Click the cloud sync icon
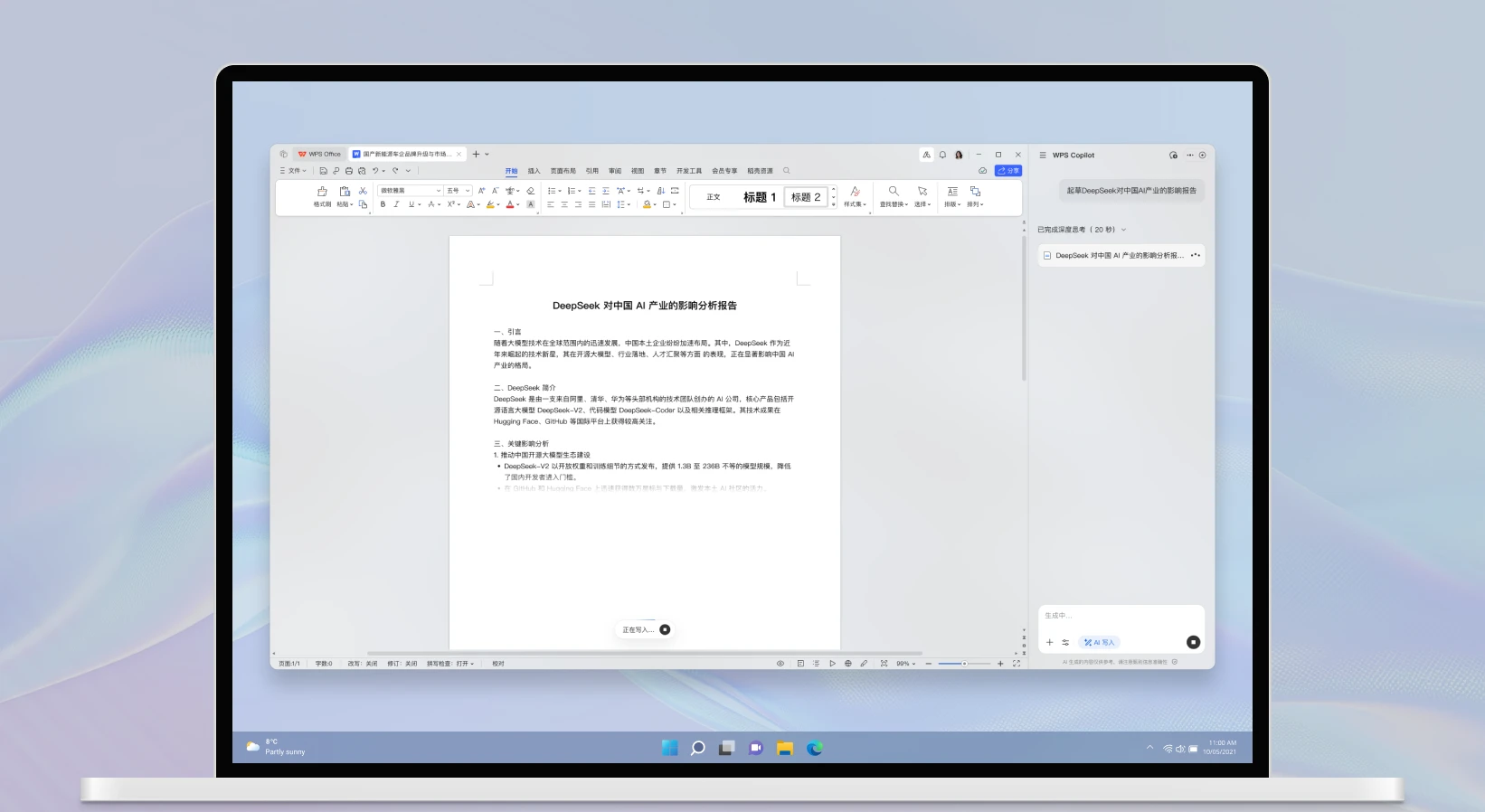 click(x=983, y=171)
